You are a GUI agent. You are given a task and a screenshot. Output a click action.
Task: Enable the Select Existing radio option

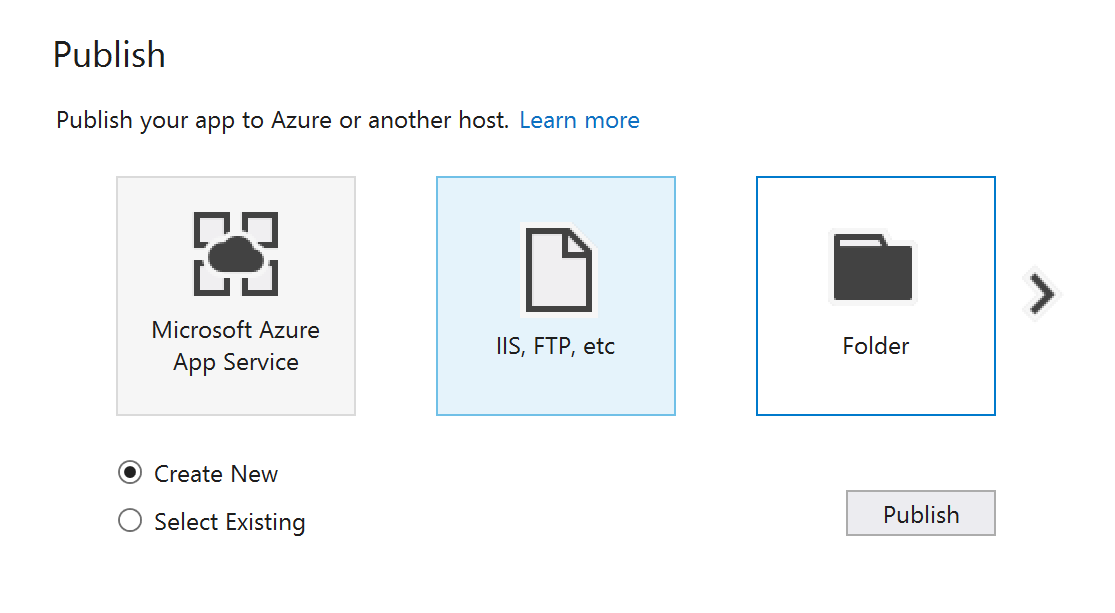coord(130,521)
